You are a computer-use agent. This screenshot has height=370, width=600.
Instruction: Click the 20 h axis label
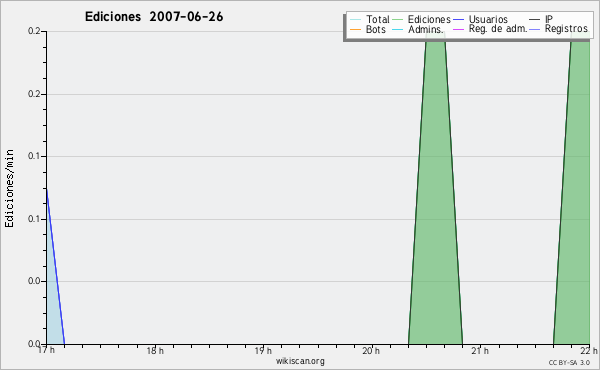coord(371,350)
